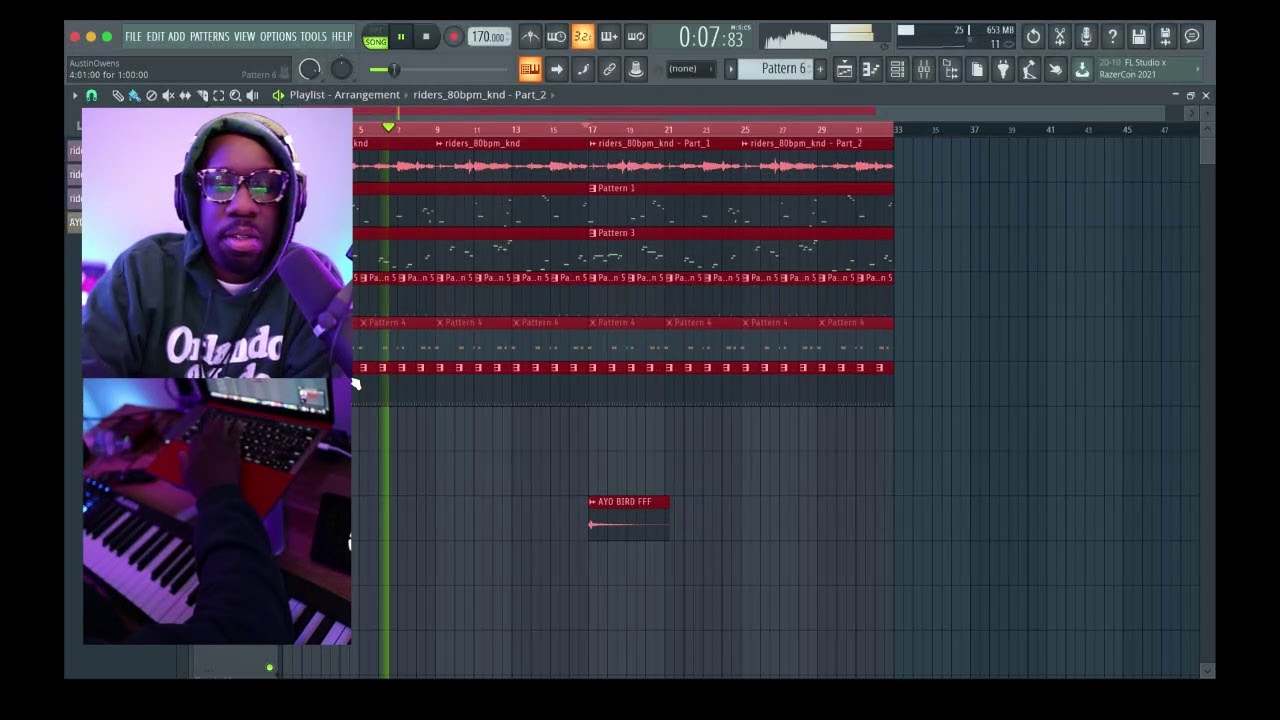Toggle the recording button
This screenshot has width=1280, height=720.
454,37
